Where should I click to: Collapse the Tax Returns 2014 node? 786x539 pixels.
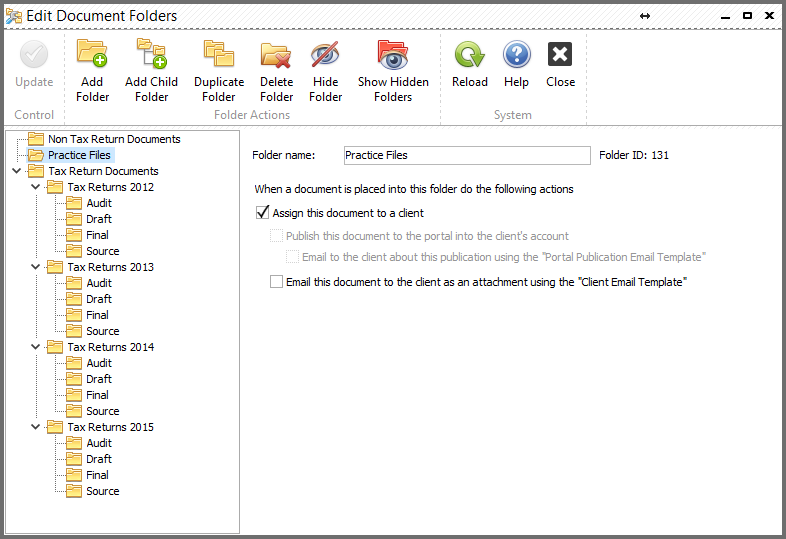pyautogui.click(x=36, y=347)
